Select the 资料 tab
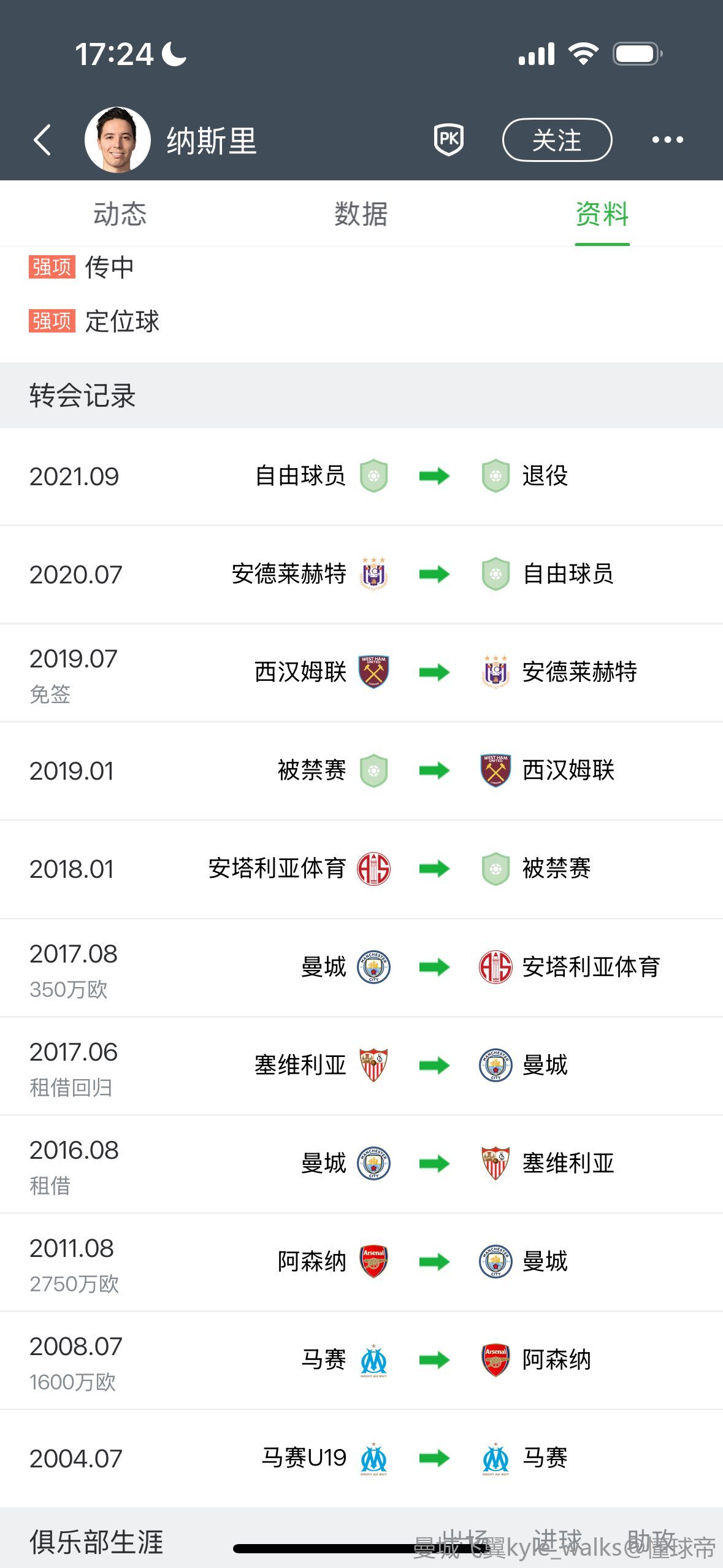The width and height of the screenshot is (723, 1568). pos(602,214)
